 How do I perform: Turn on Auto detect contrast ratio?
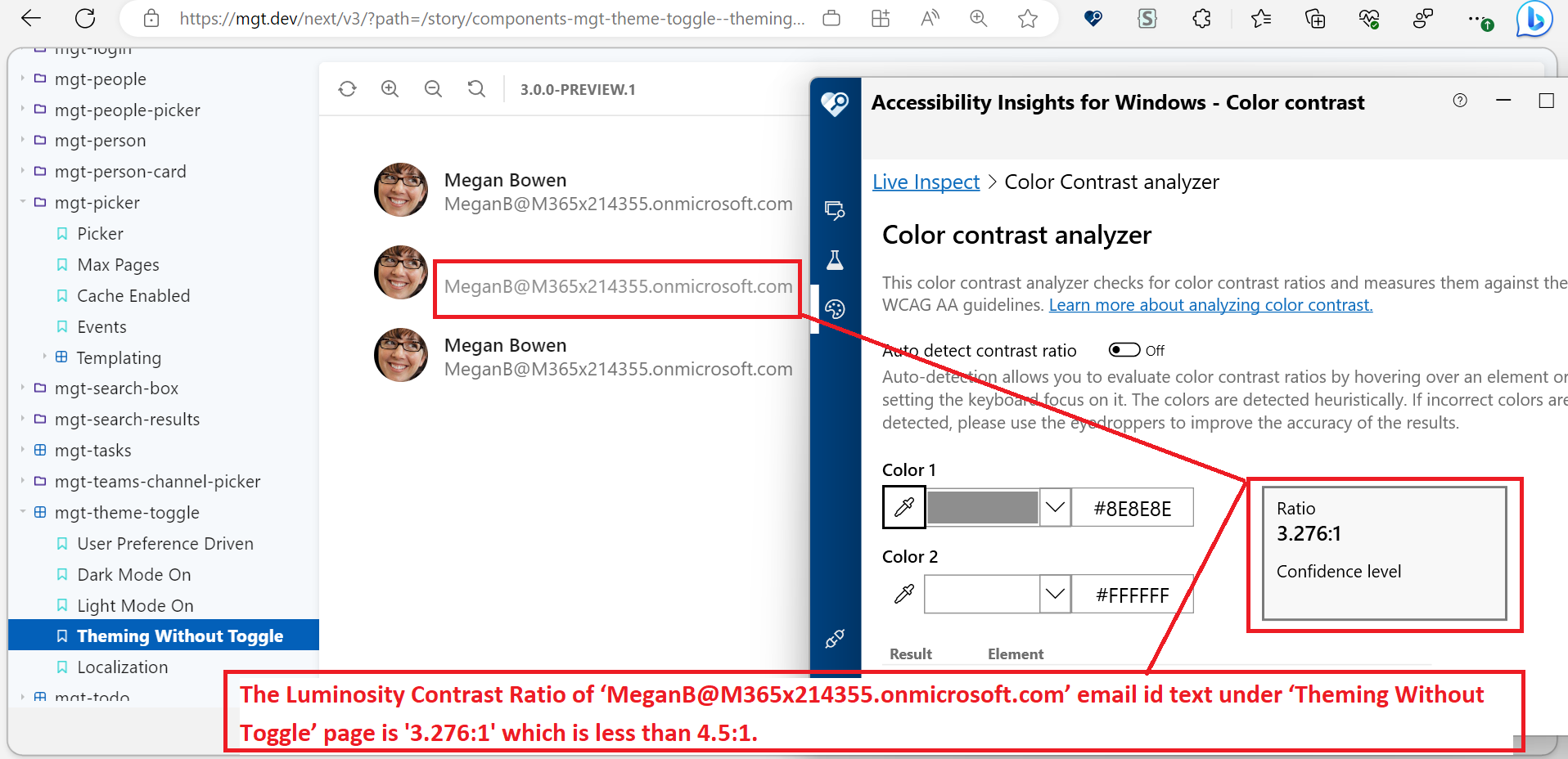point(1125,350)
